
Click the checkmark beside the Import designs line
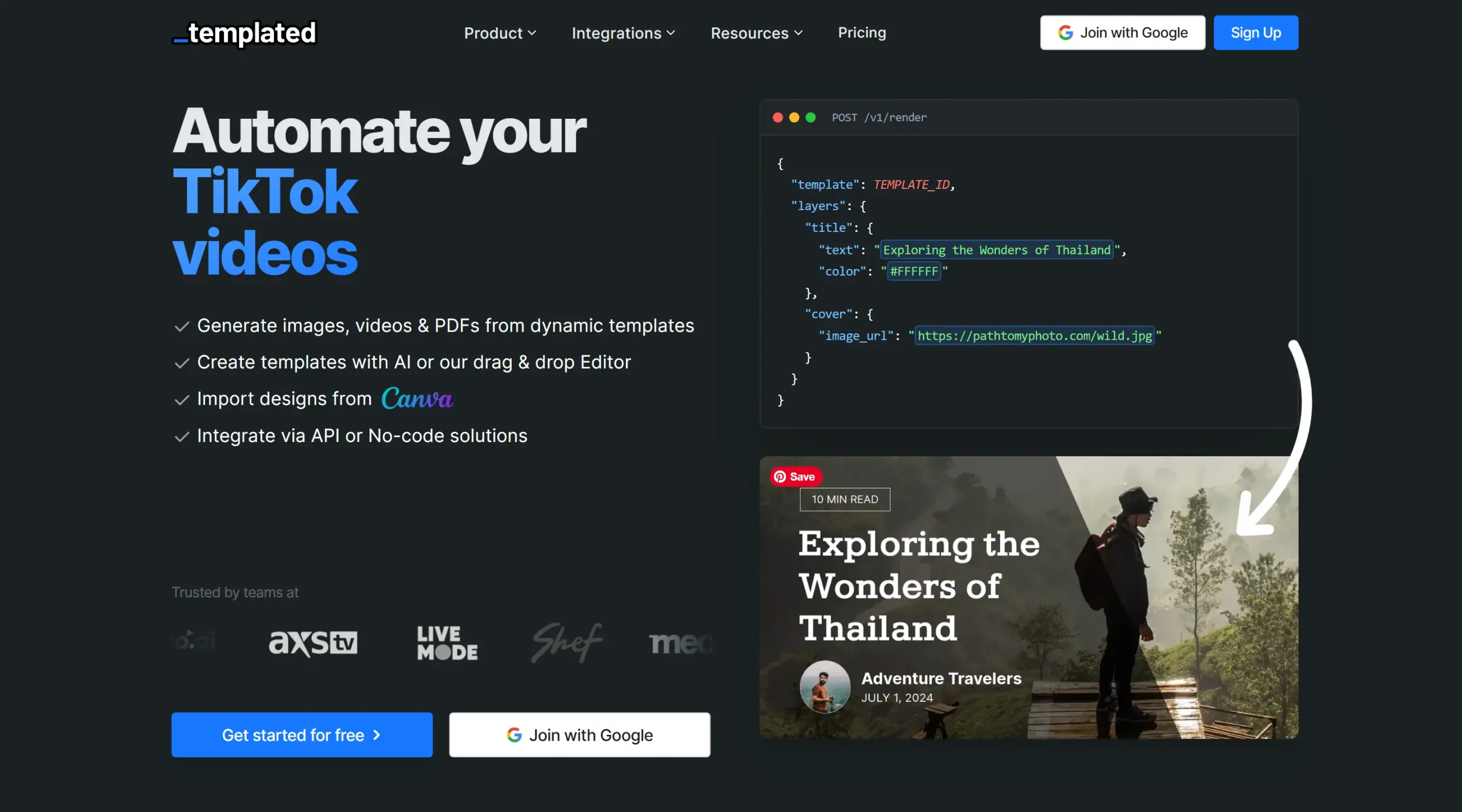click(x=182, y=400)
